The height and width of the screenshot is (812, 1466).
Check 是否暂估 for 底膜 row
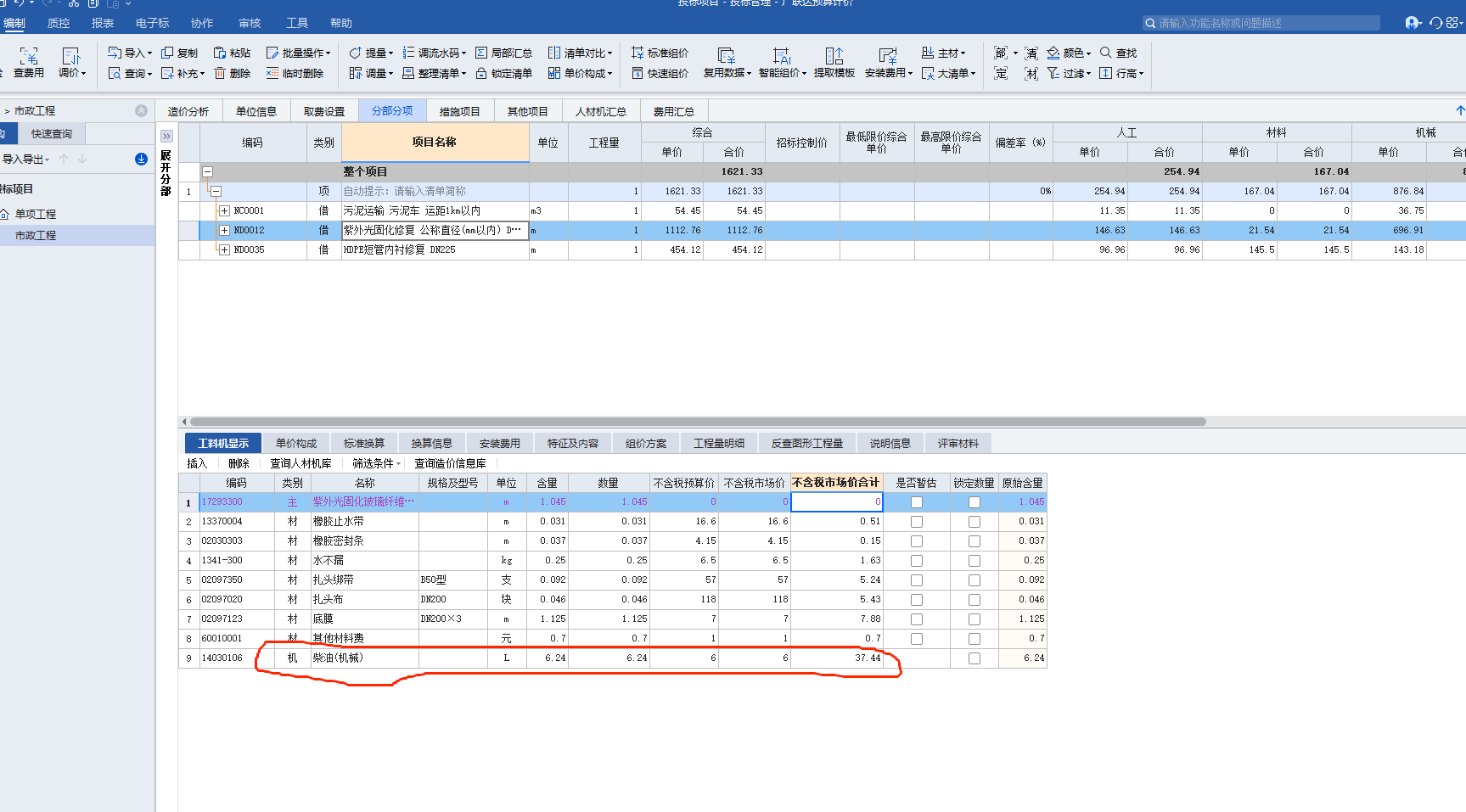[917, 619]
